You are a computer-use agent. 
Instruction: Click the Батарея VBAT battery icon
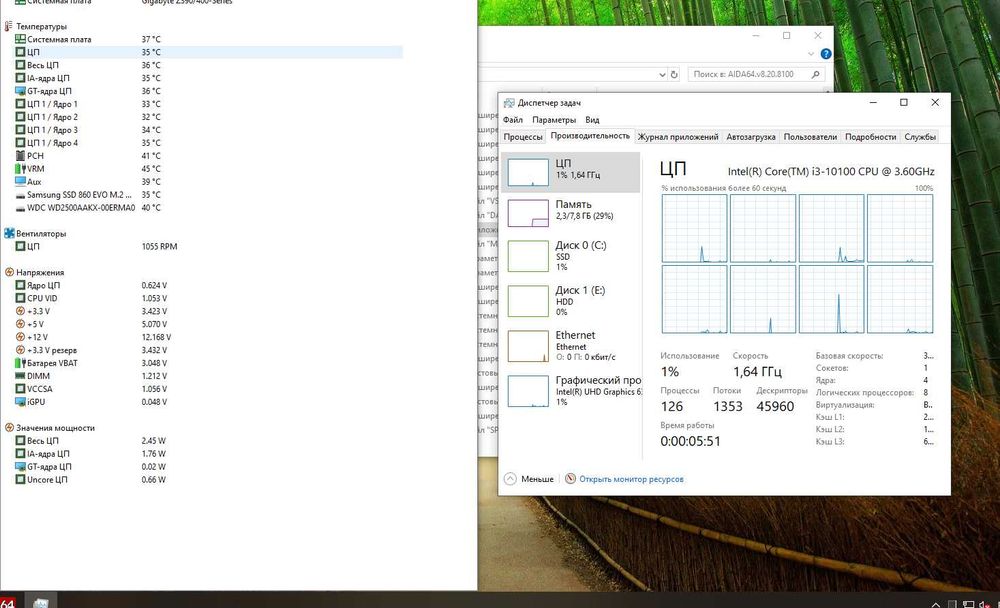coord(20,363)
